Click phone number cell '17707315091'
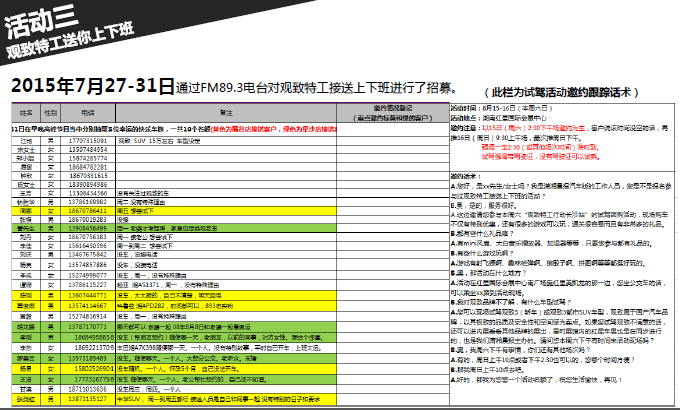680x410 pixels. [88, 141]
